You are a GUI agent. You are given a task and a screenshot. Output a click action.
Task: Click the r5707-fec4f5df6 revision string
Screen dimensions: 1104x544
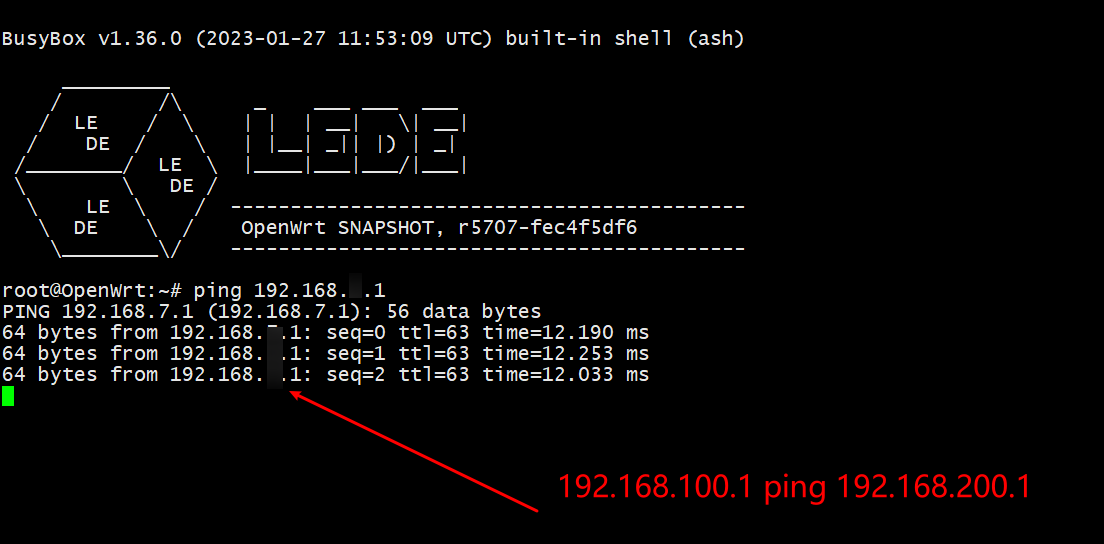tap(547, 228)
